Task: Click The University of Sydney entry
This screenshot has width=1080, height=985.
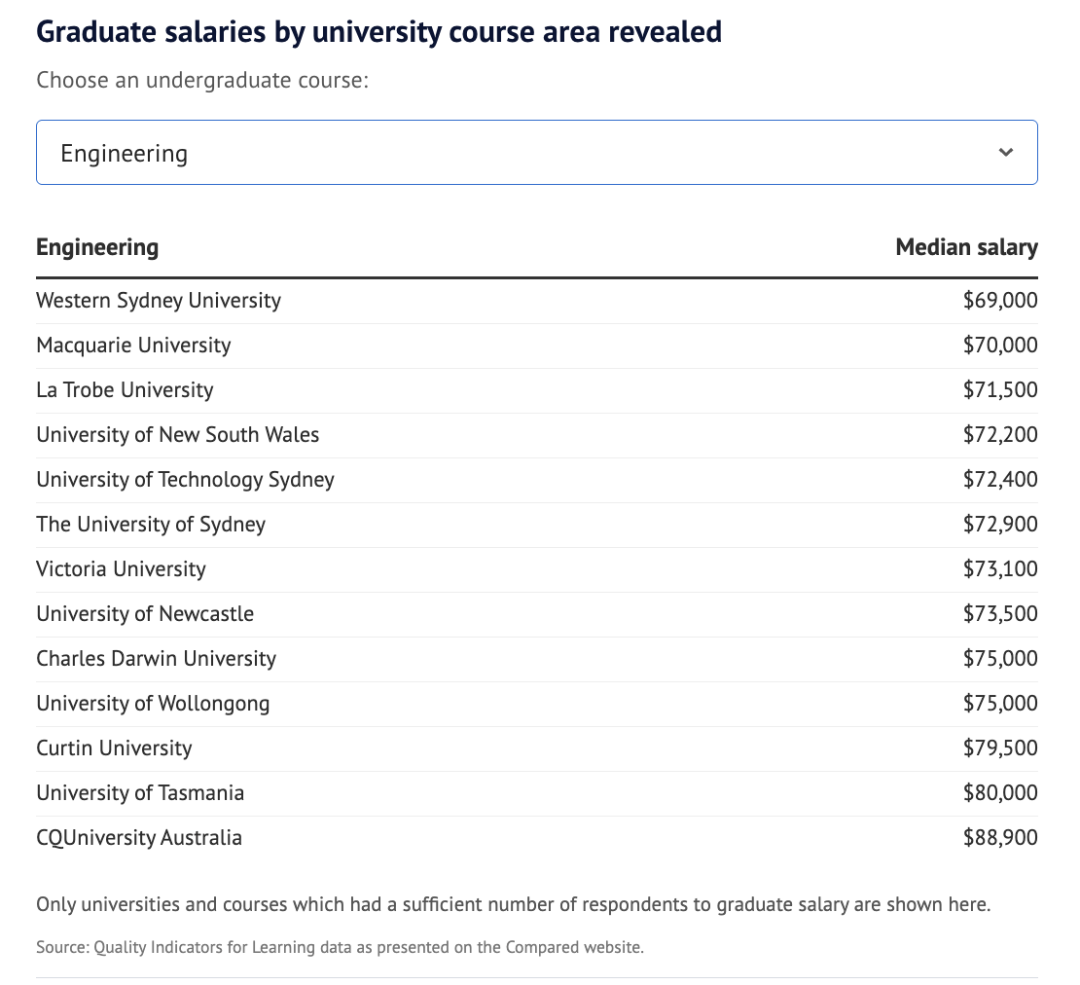Action: (x=151, y=524)
